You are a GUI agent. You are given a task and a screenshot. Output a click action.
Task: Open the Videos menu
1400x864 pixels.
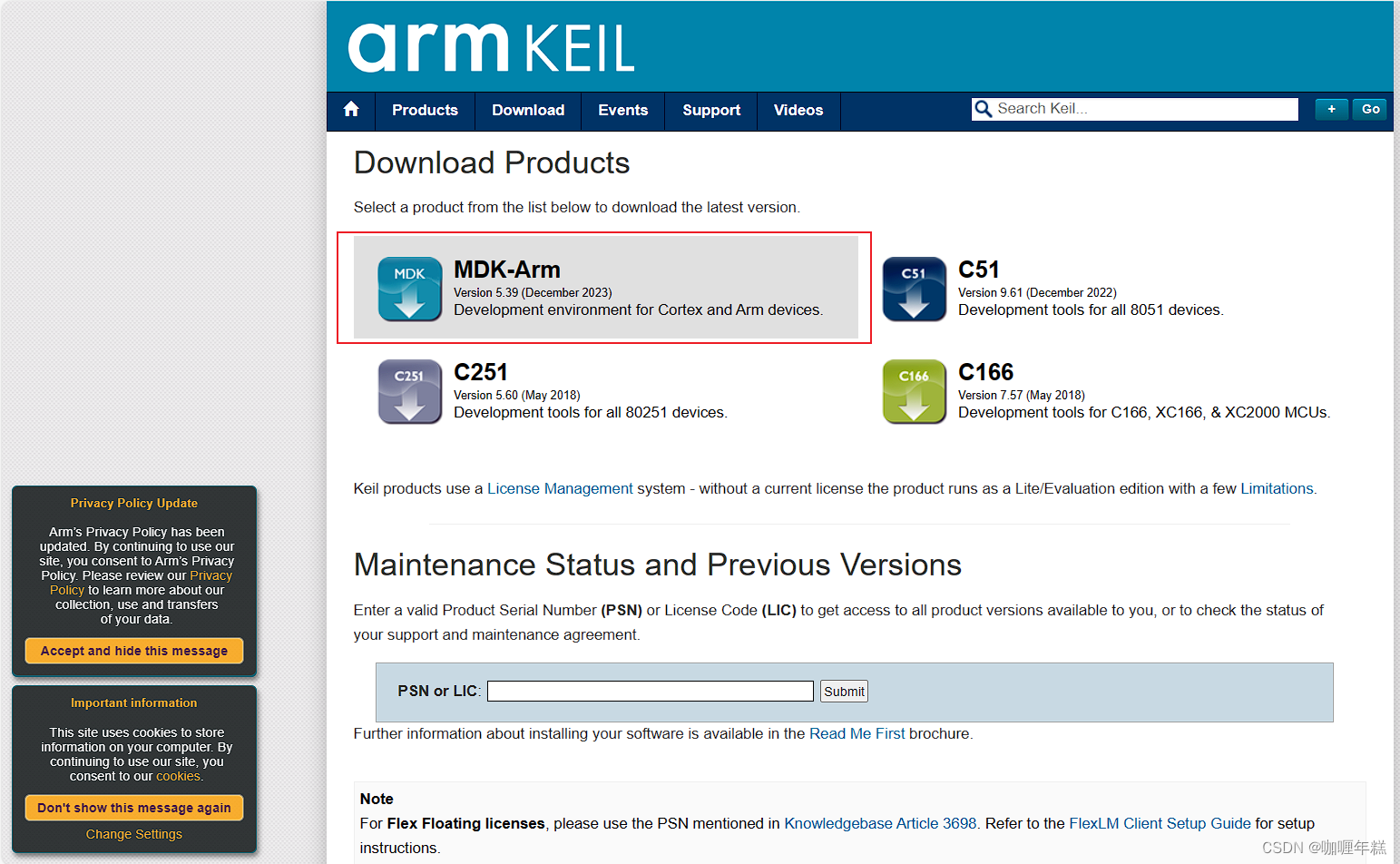tap(798, 110)
